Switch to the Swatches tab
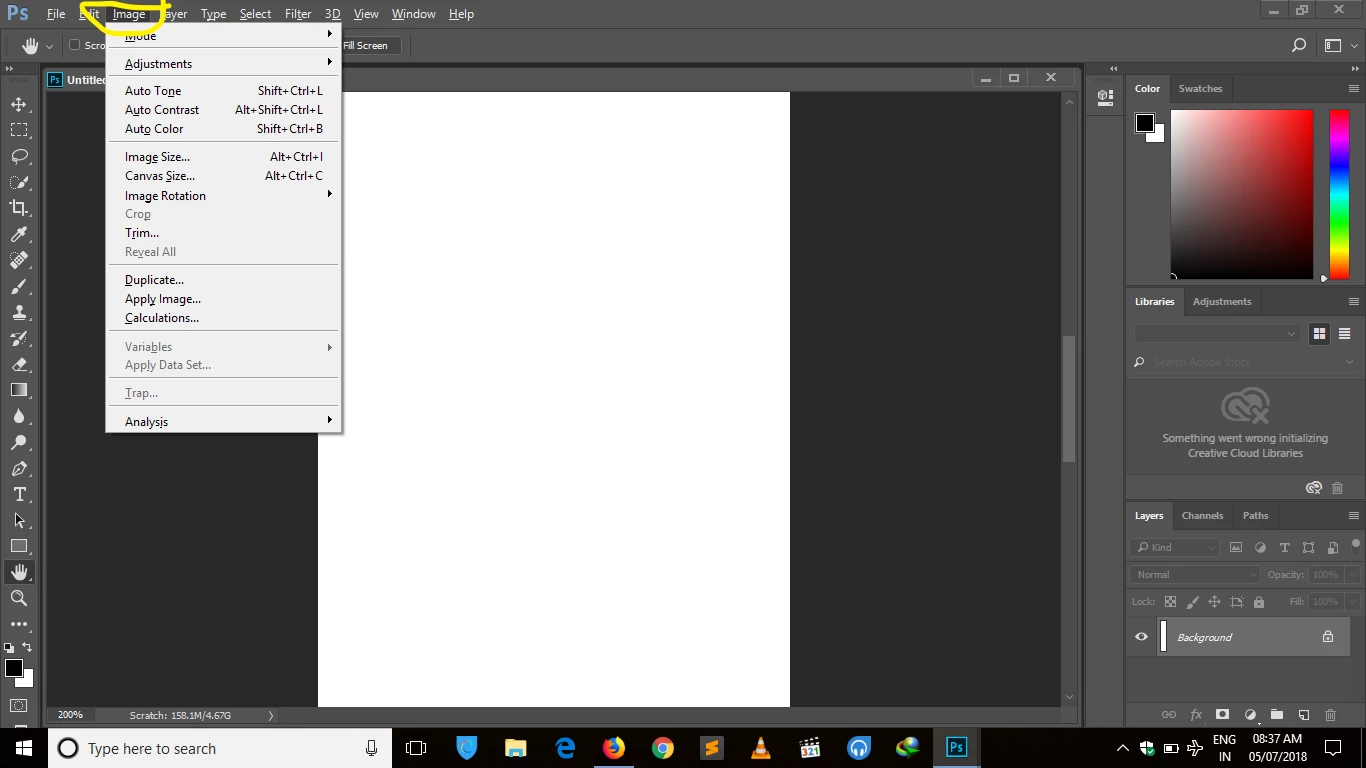This screenshot has height=768, width=1366. [x=1200, y=89]
